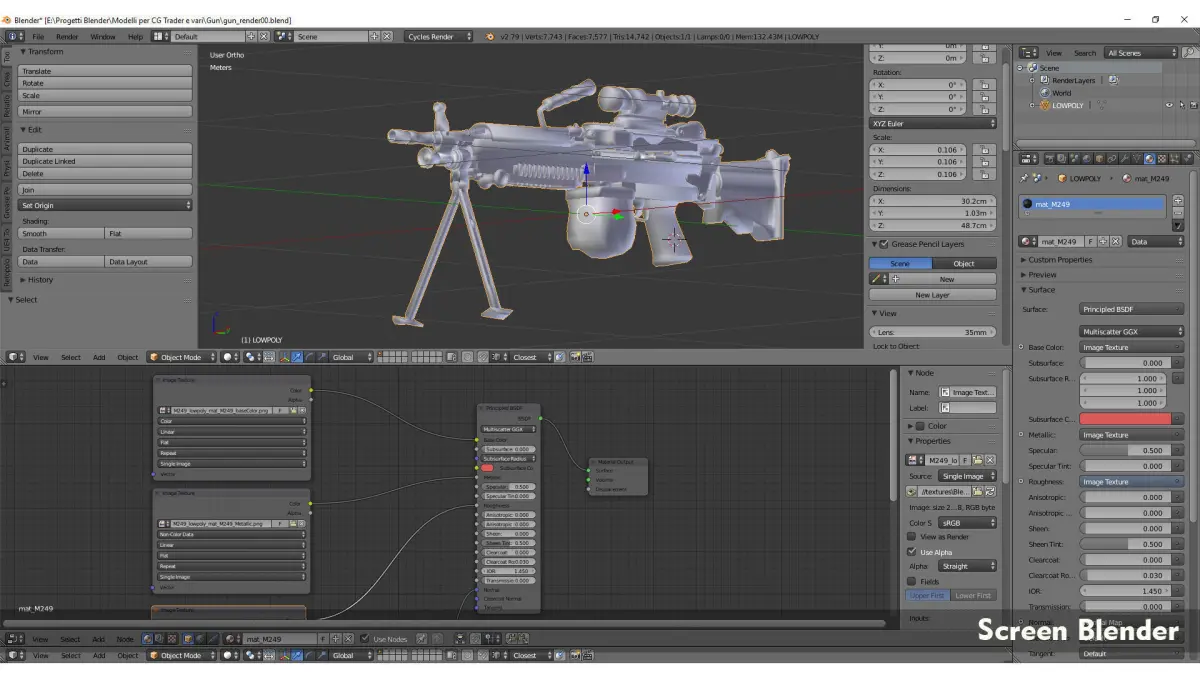
Task: Open the Help menu
Action: [135, 37]
